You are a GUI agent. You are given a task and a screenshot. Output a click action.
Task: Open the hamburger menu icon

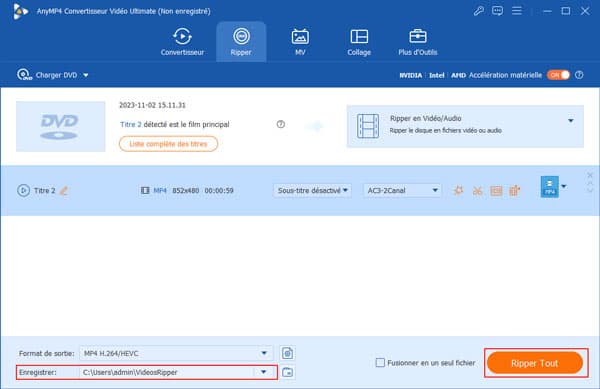coord(517,11)
